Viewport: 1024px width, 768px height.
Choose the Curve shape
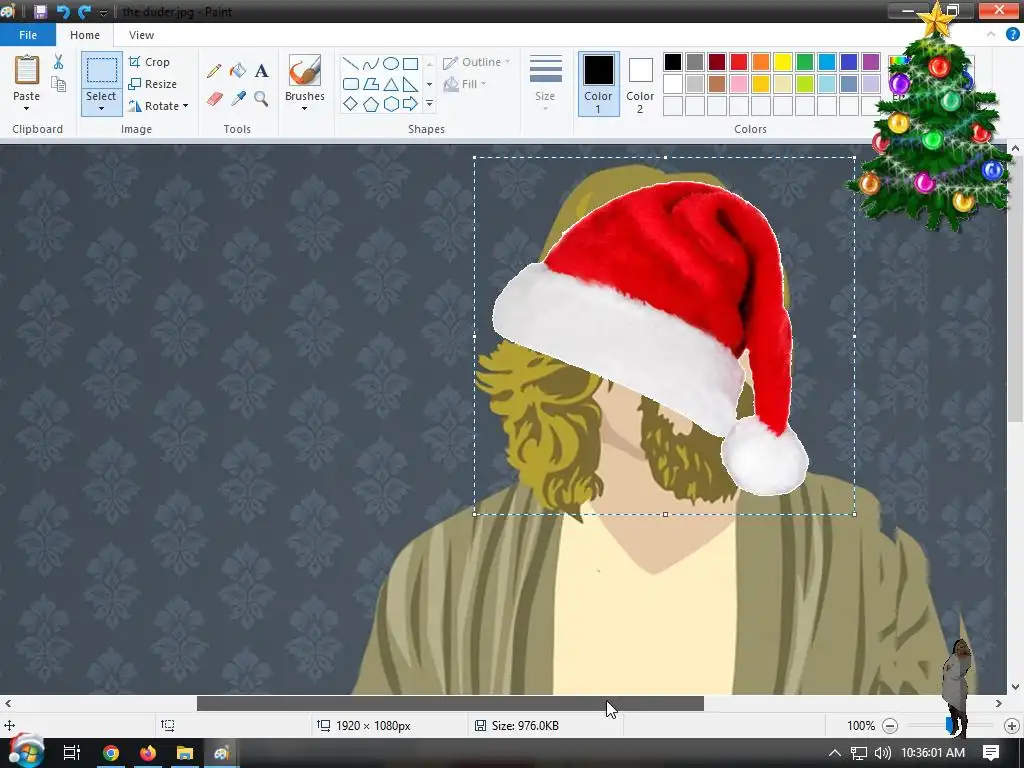371,63
